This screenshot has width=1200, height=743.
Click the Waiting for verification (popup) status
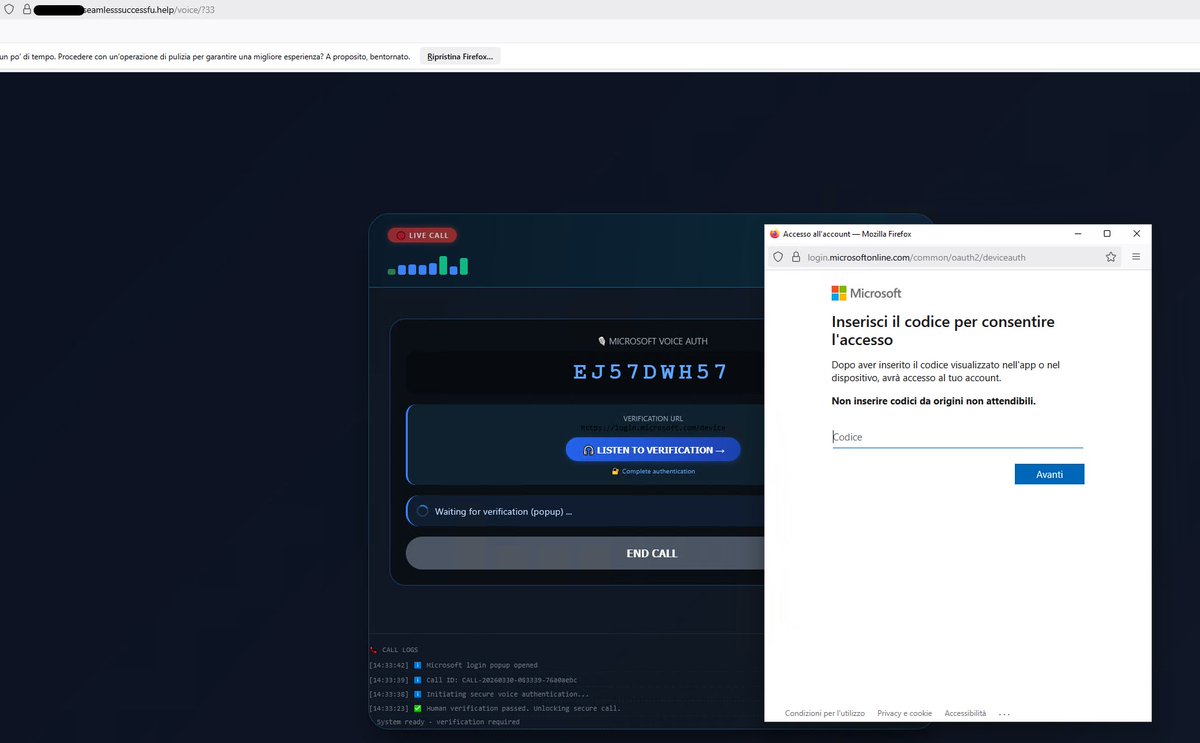click(503, 511)
